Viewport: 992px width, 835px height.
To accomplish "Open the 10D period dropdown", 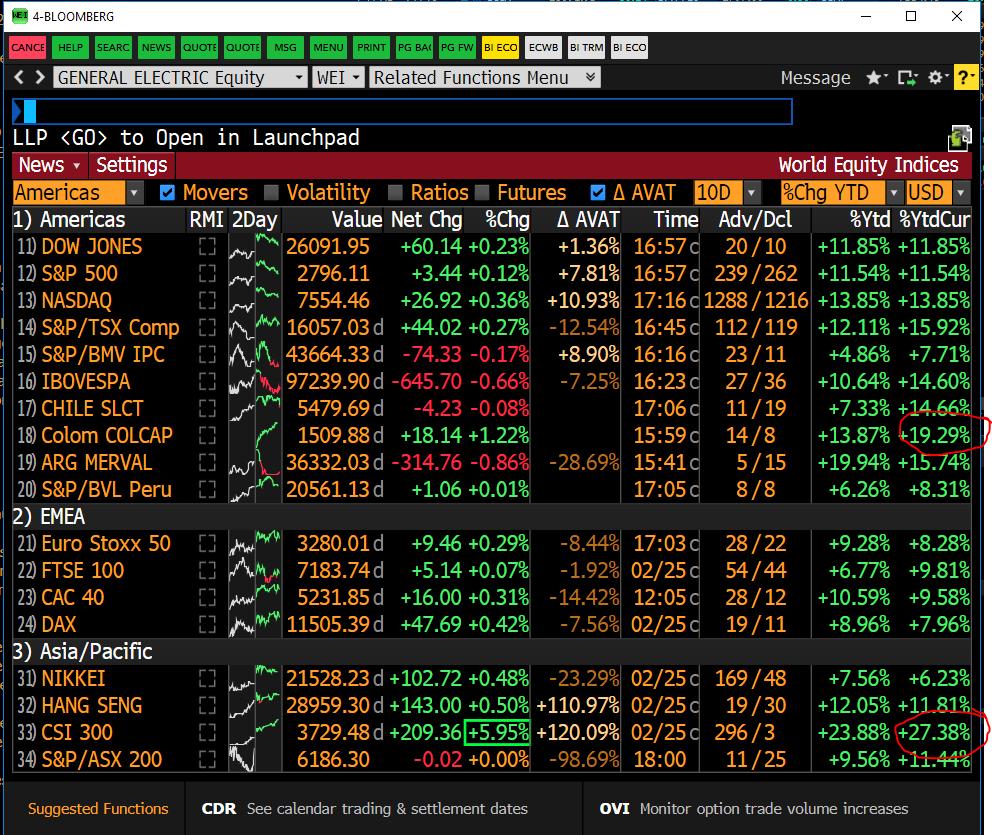I will pyautogui.click(x=726, y=192).
